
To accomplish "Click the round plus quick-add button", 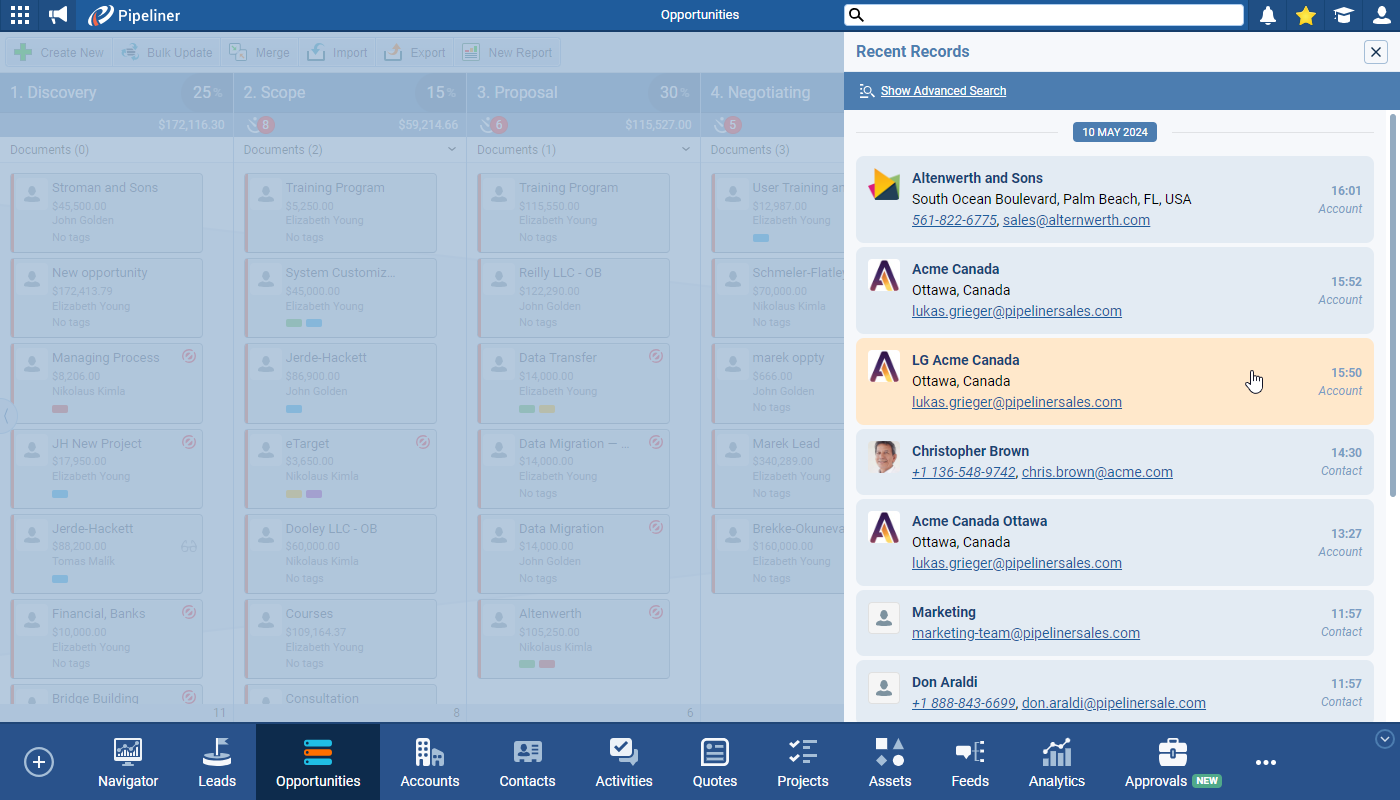I will coord(39,762).
